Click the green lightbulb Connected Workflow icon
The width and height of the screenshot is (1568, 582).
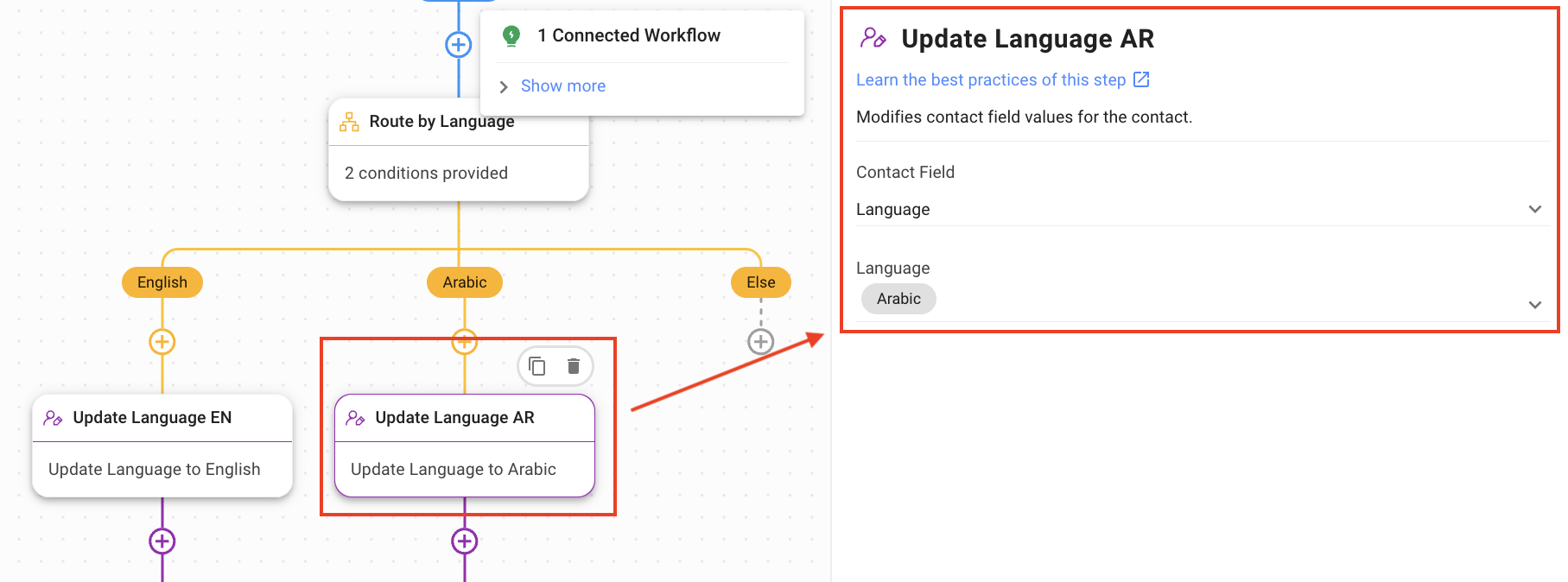coord(511,35)
